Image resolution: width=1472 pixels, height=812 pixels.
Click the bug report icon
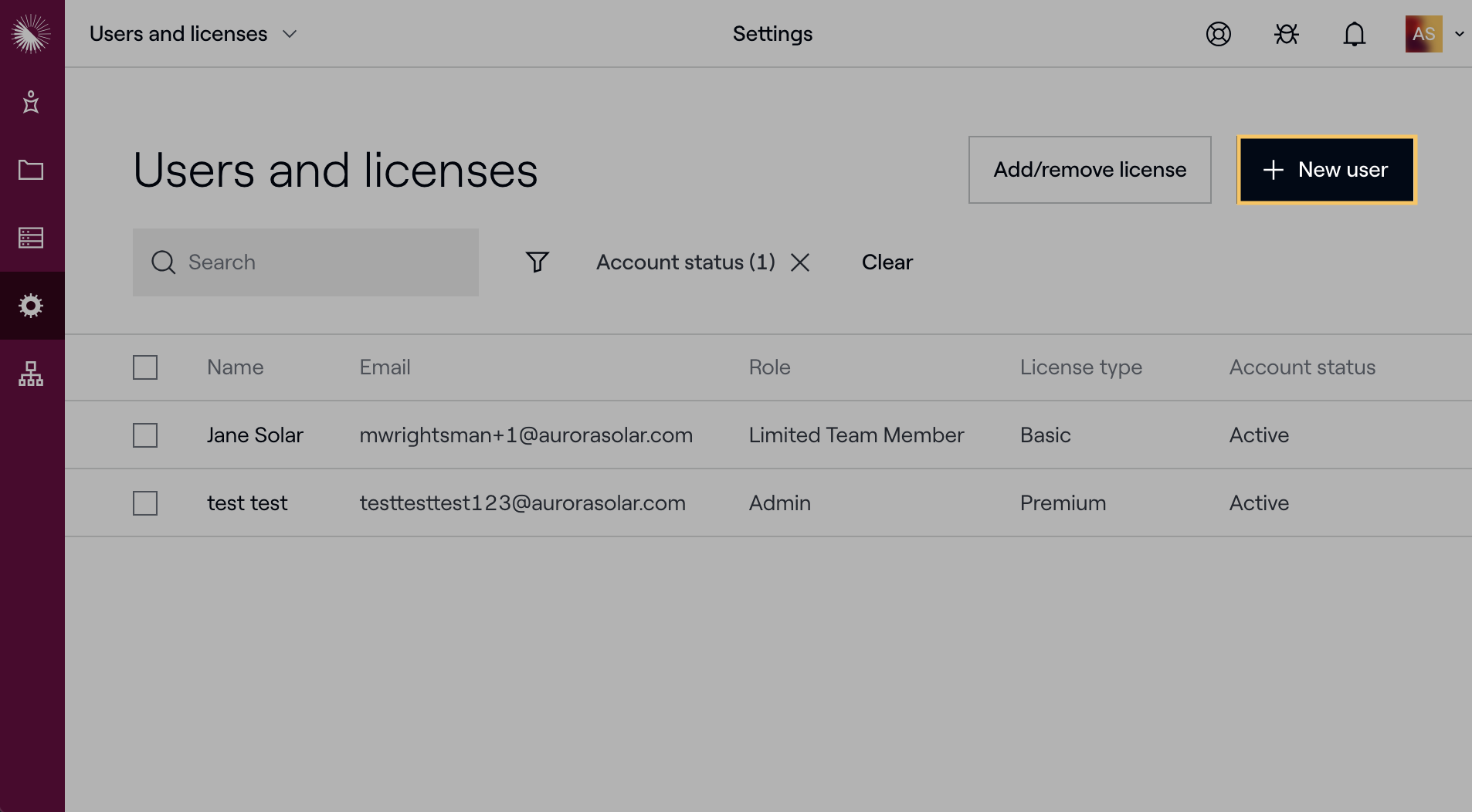[x=1286, y=34]
